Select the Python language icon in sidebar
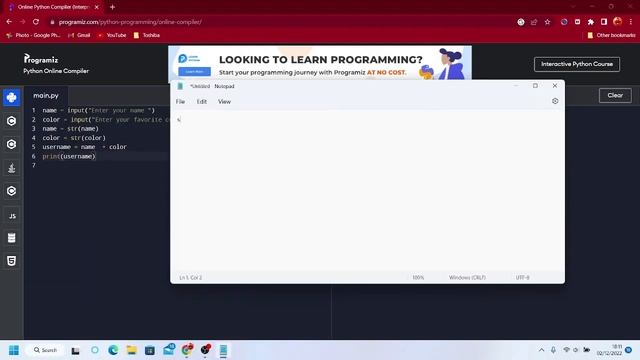 coord(11,98)
